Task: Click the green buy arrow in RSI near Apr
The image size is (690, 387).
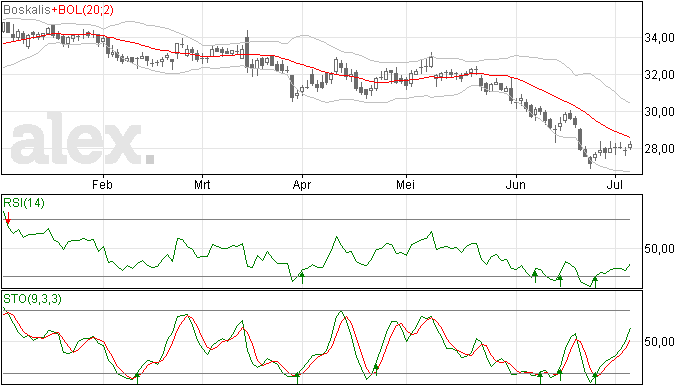Action: 302,277
